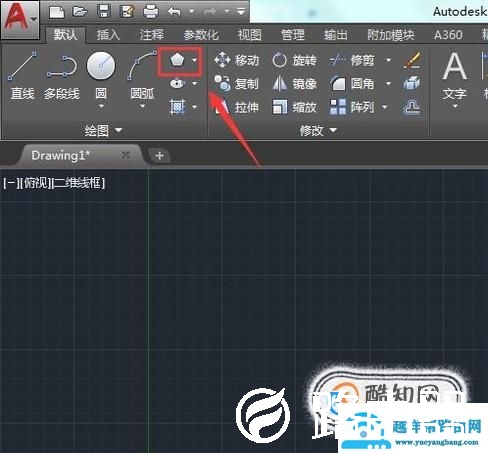Click the erase icon in modify panel
This screenshot has height=453, width=488.
coord(412,60)
